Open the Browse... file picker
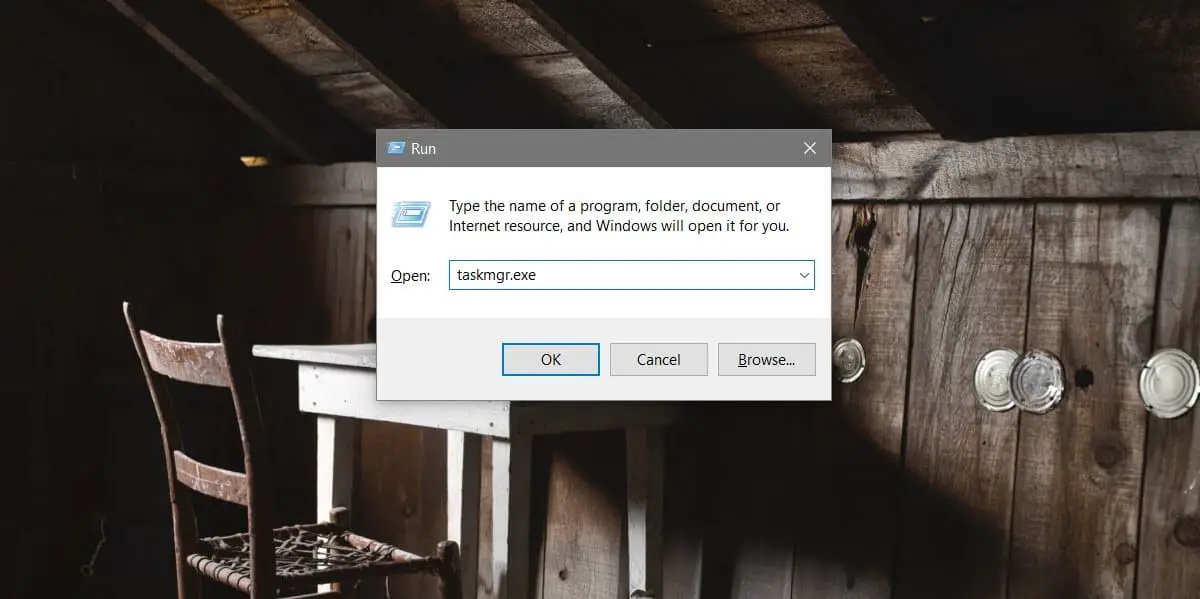 coord(767,360)
